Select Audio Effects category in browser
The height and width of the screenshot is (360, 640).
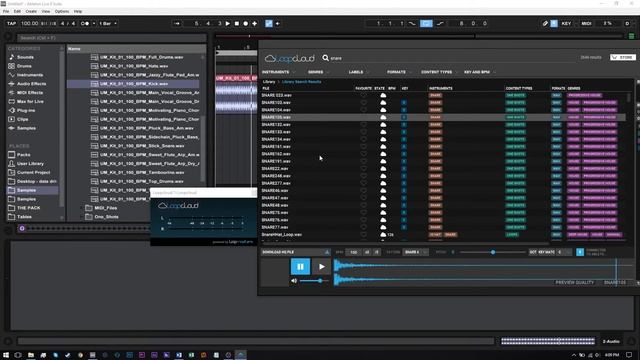click(x=31, y=84)
